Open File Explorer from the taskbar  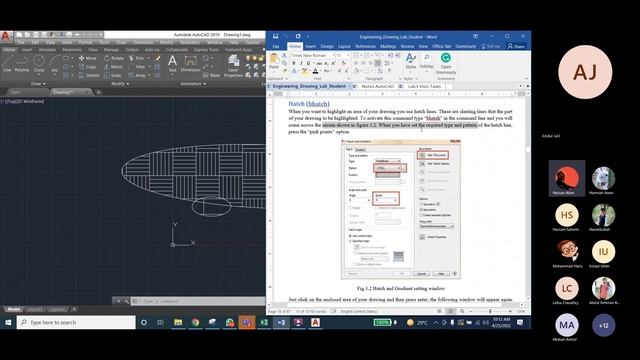(178, 322)
